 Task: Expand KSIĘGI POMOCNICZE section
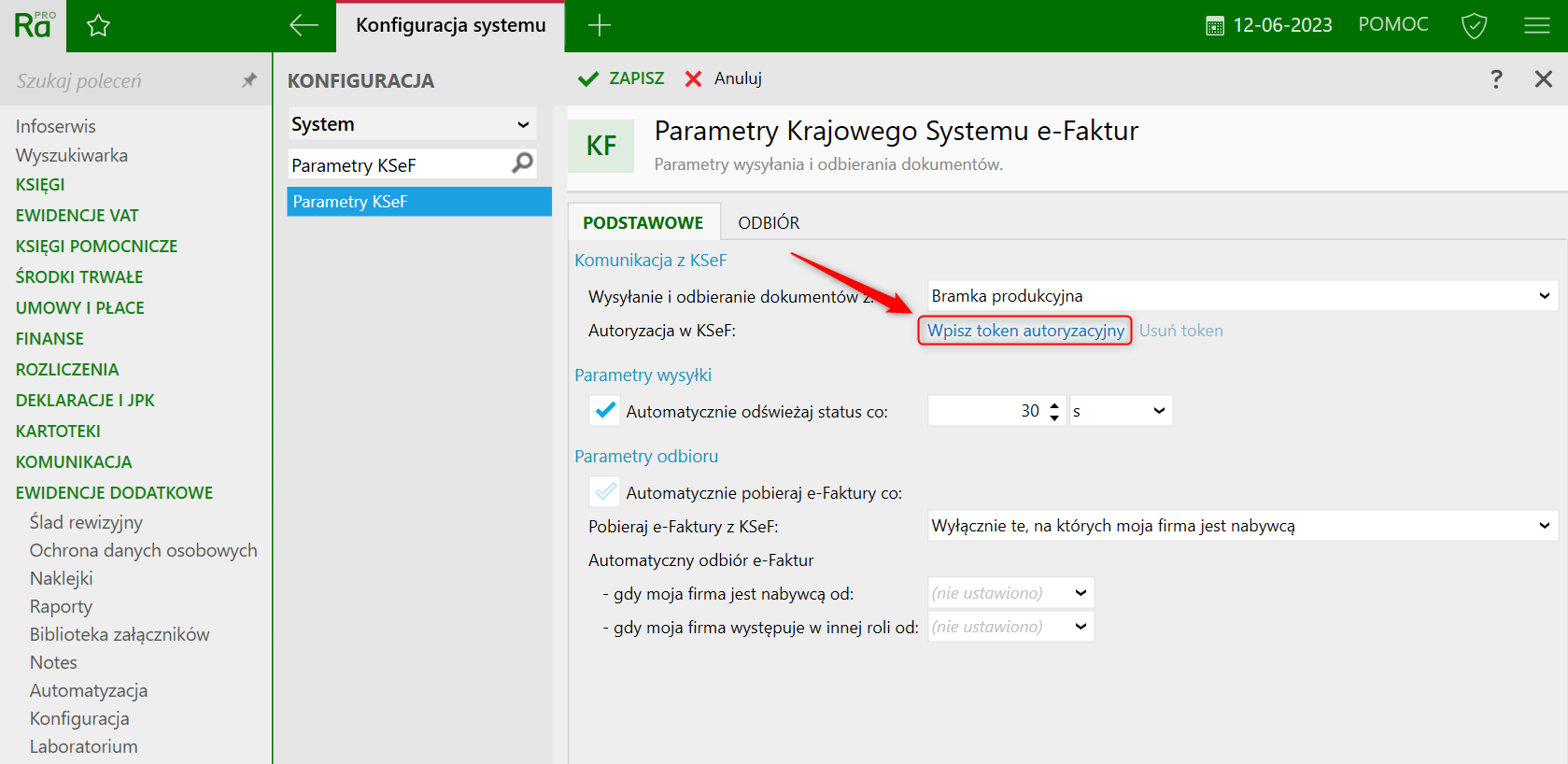[x=97, y=247]
